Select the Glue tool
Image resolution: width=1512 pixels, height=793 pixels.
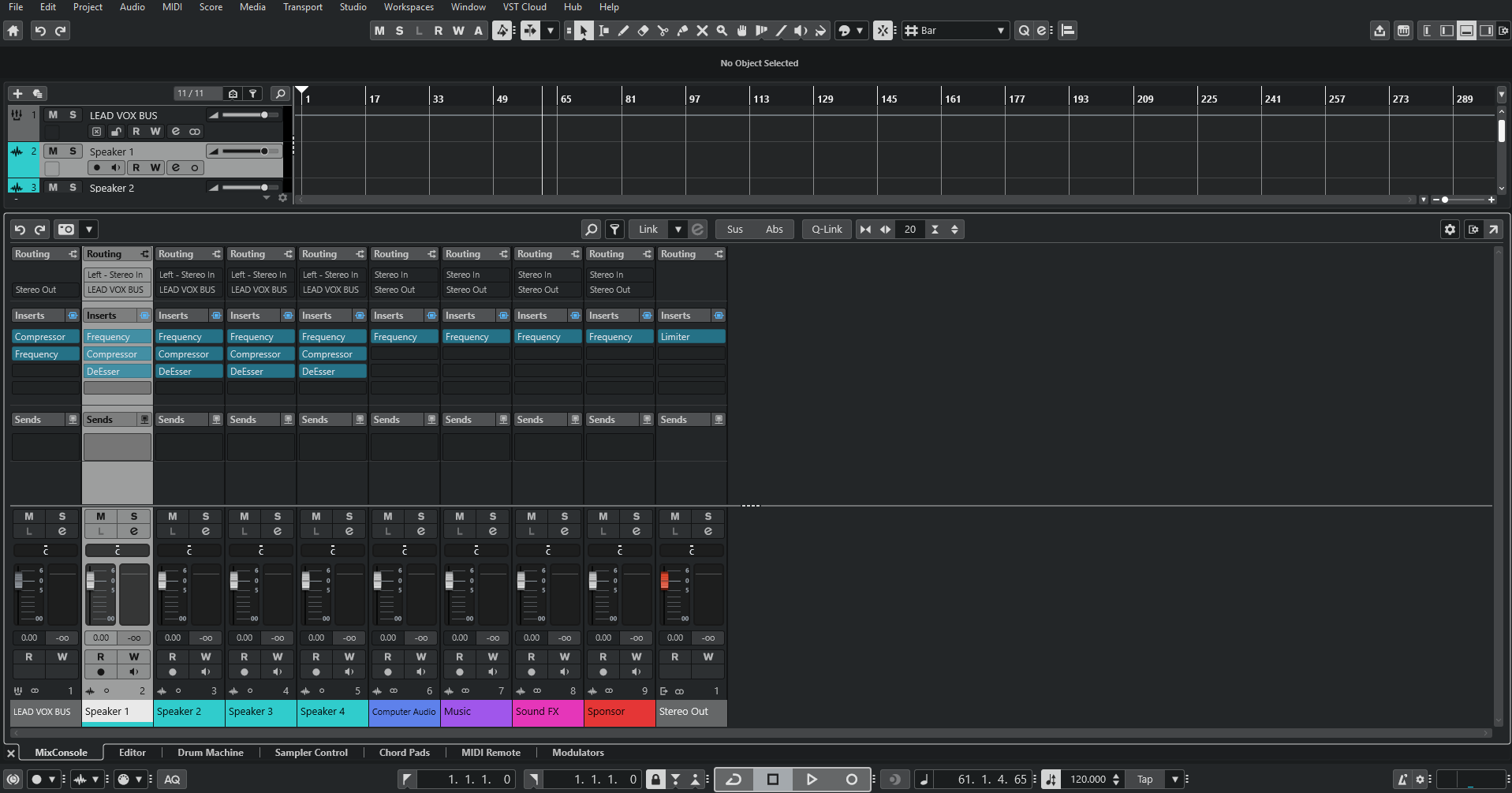coord(681,31)
